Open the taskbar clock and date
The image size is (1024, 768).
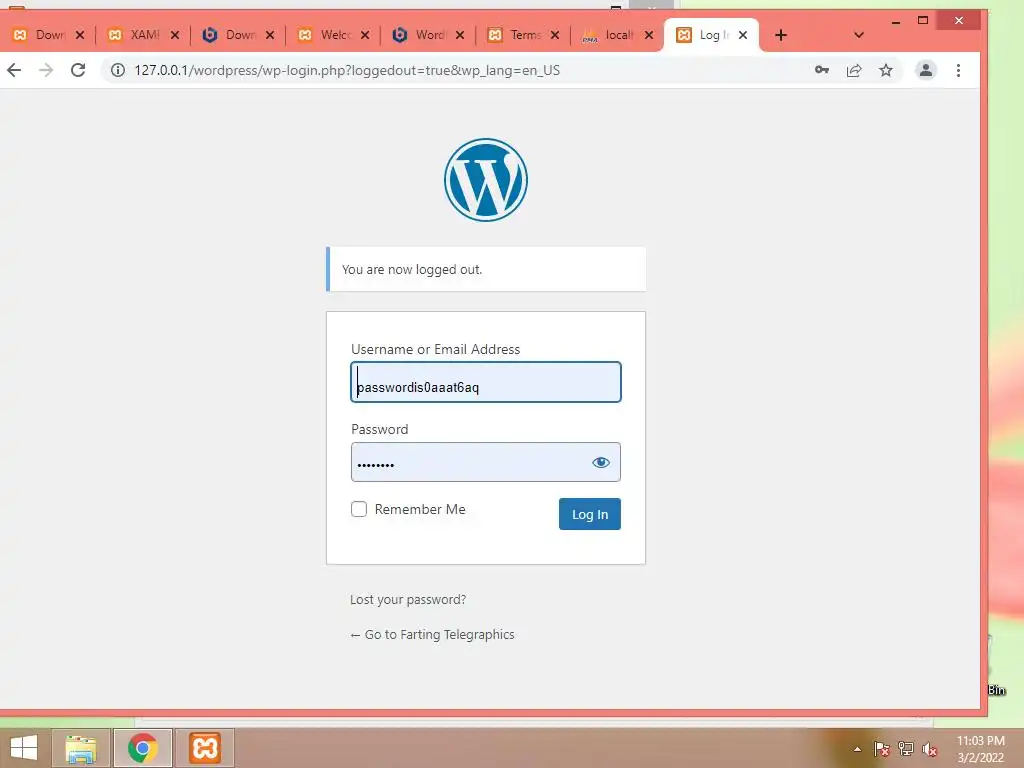(x=980, y=749)
